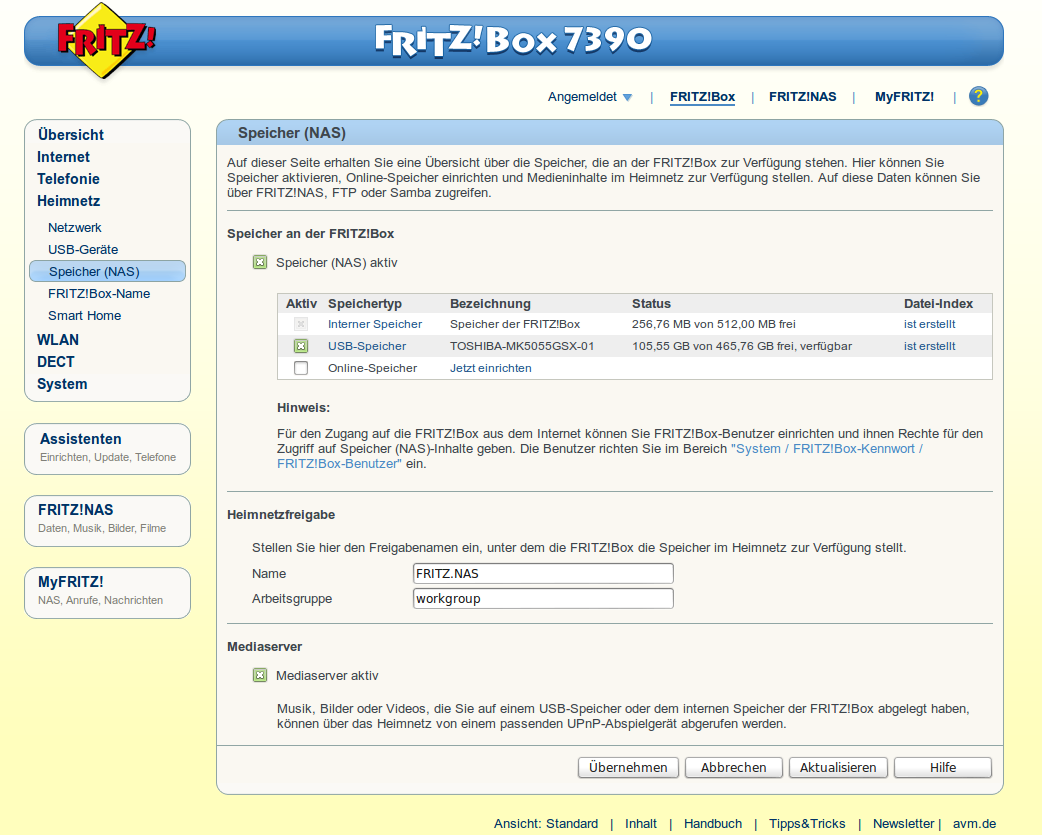The image size is (1042, 835).
Task: Toggle the Speicher (NAS) aktiv checkbox
Action: pos(260,262)
